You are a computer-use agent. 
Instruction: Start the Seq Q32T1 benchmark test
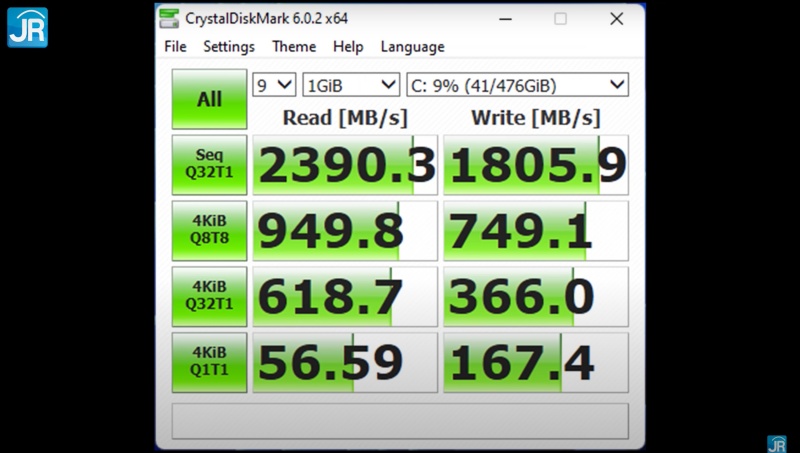pyautogui.click(x=209, y=164)
